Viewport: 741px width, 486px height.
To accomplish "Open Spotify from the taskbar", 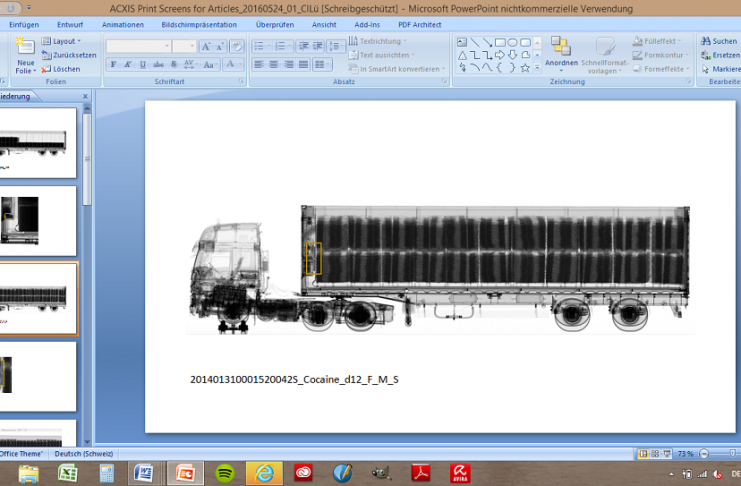I will [x=224, y=472].
